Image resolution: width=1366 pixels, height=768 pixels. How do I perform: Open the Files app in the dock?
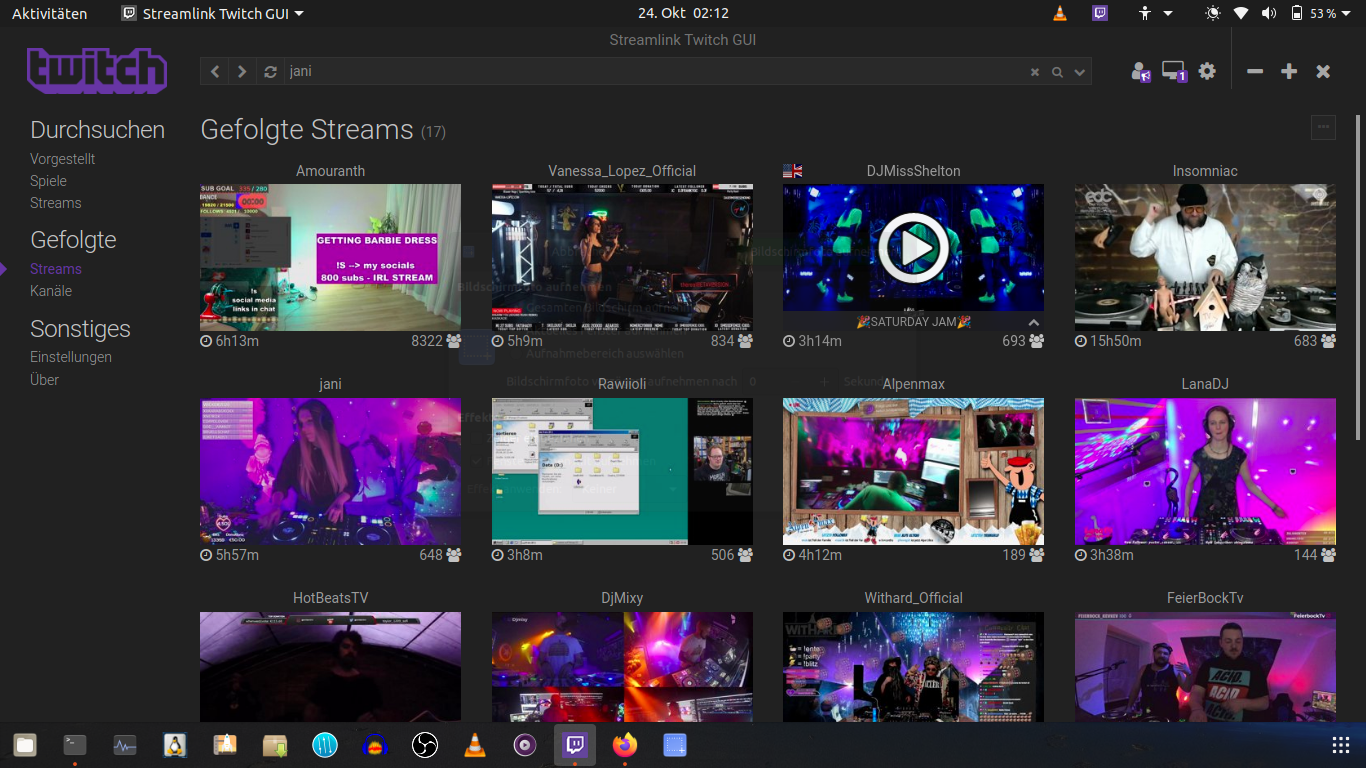coord(25,745)
